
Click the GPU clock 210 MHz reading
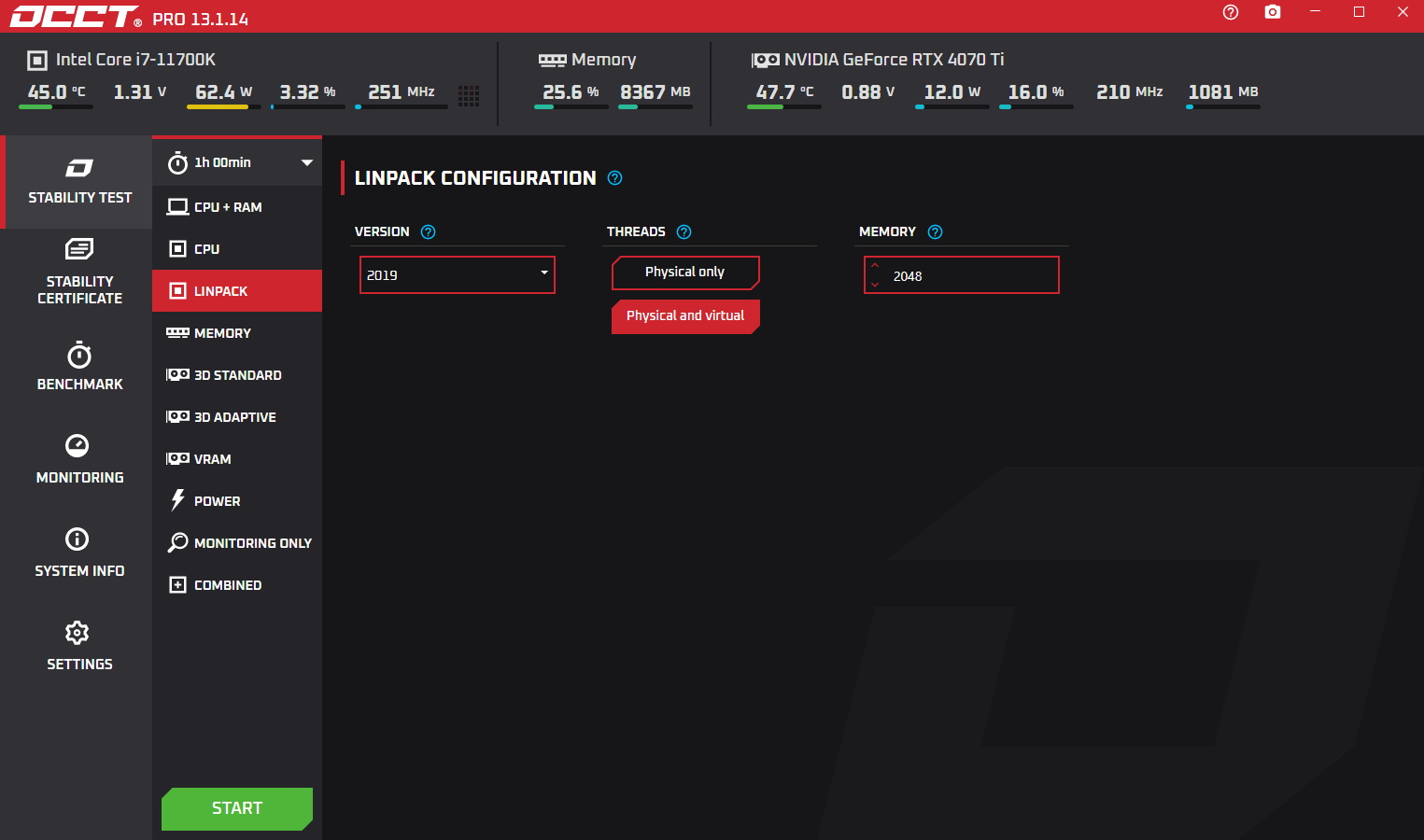[x=1130, y=92]
